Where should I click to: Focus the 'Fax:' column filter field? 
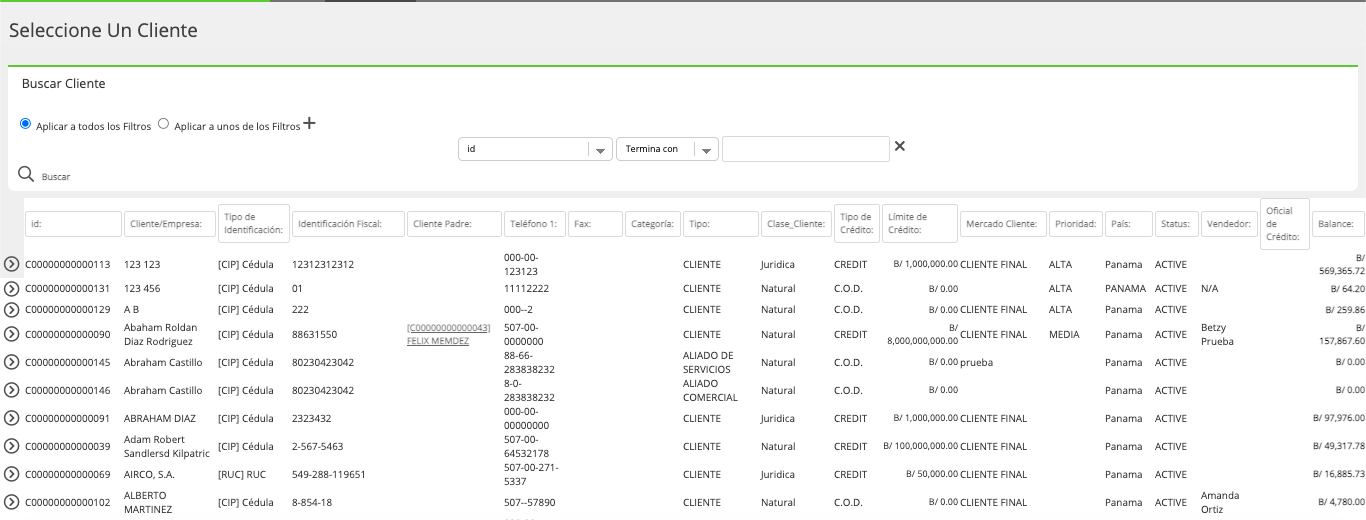(595, 224)
